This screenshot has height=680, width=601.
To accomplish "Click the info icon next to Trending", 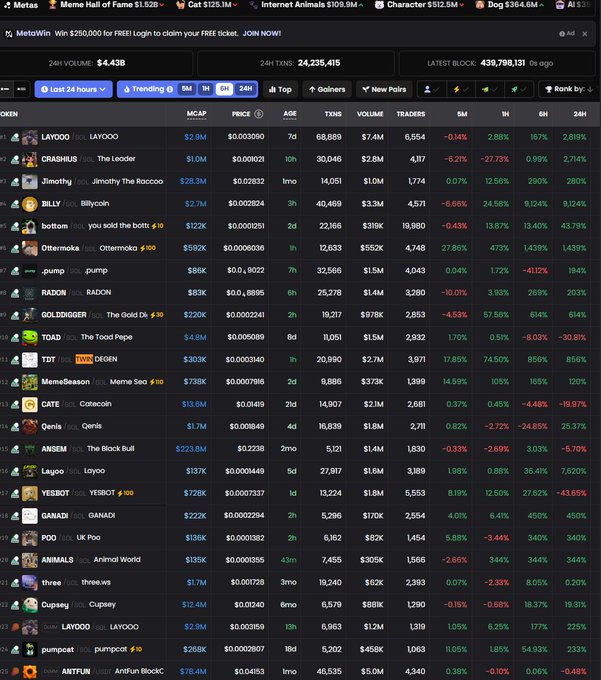I will tap(170, 89).
